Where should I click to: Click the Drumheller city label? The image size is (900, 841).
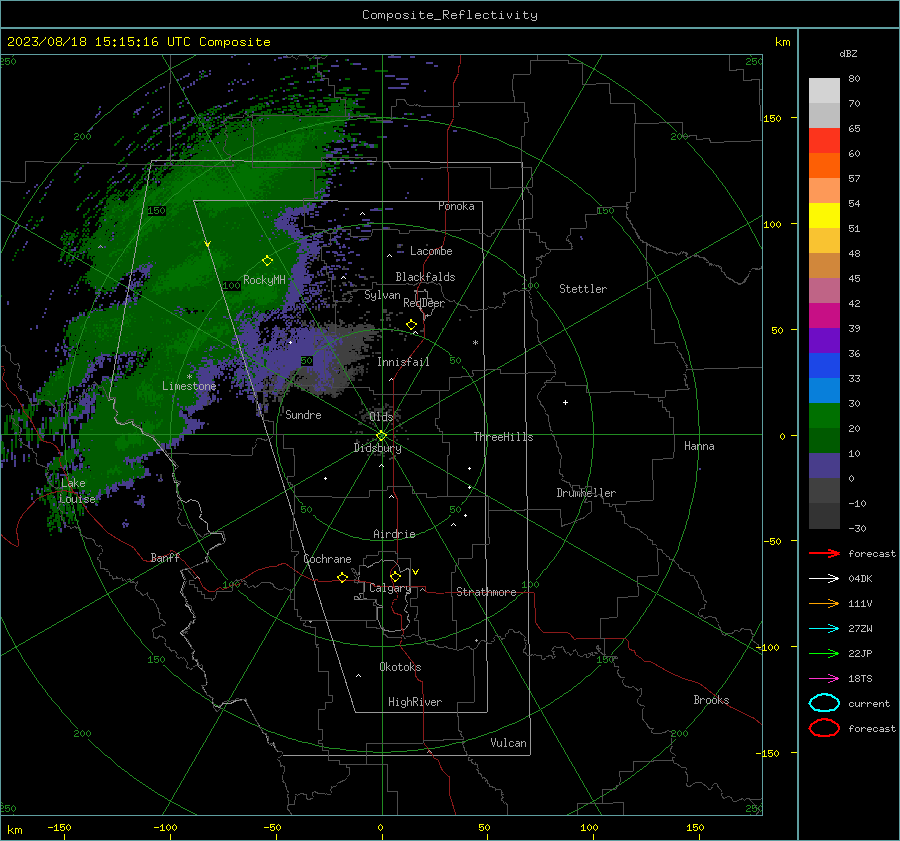586,493
